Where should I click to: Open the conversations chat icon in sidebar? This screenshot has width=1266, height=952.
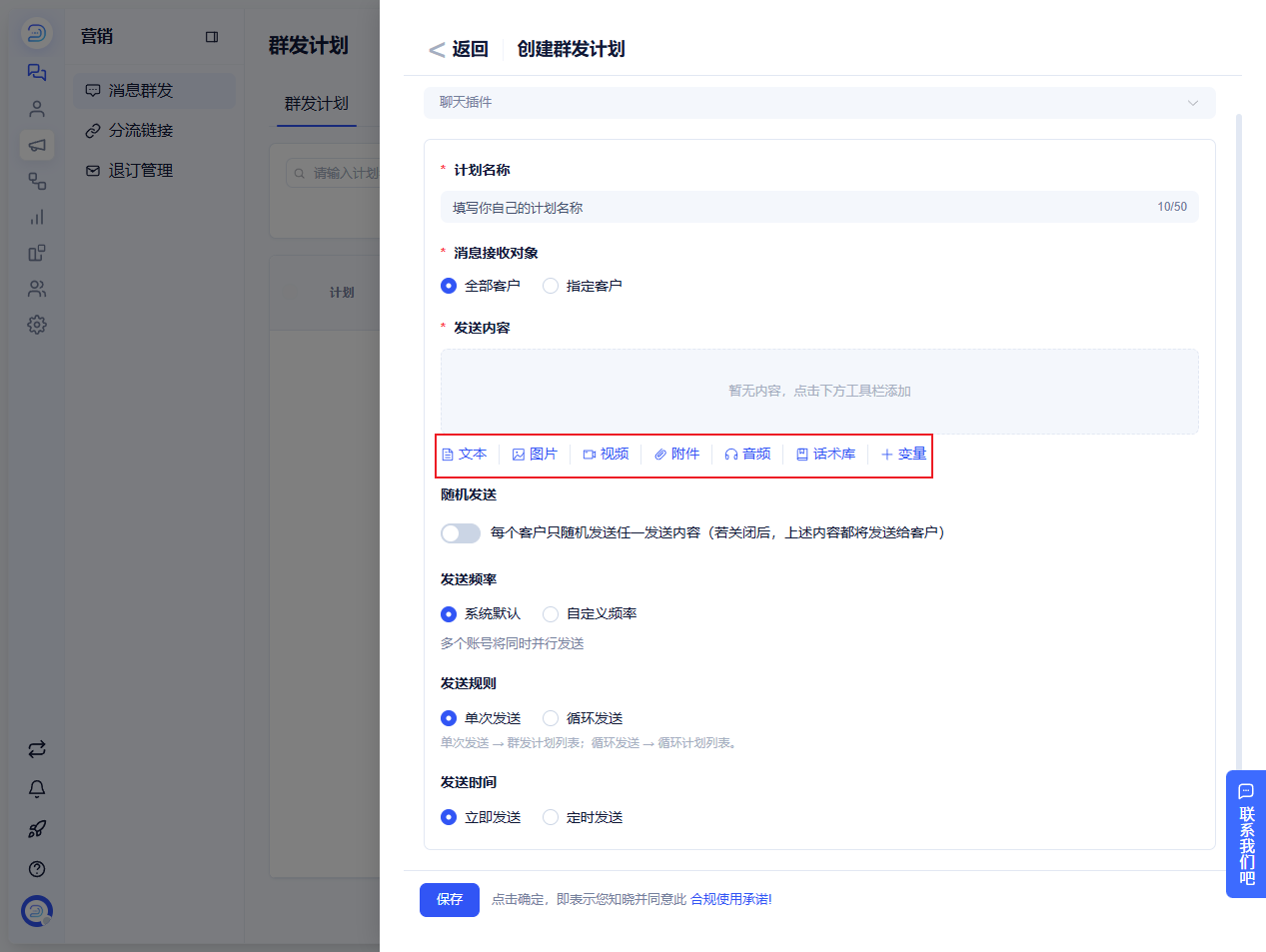[37, 72]
